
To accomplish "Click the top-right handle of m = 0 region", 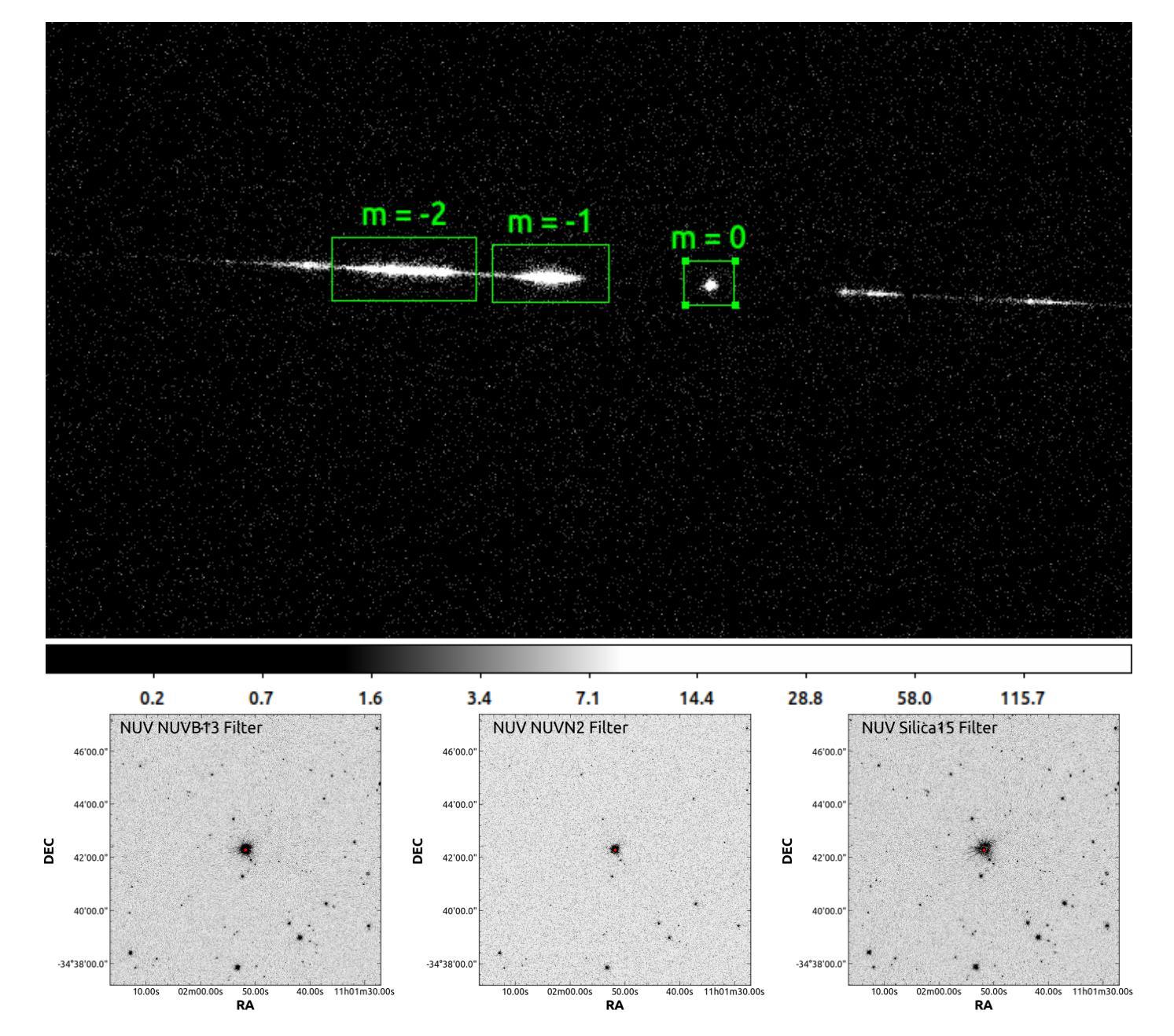I will pos(735,261).
